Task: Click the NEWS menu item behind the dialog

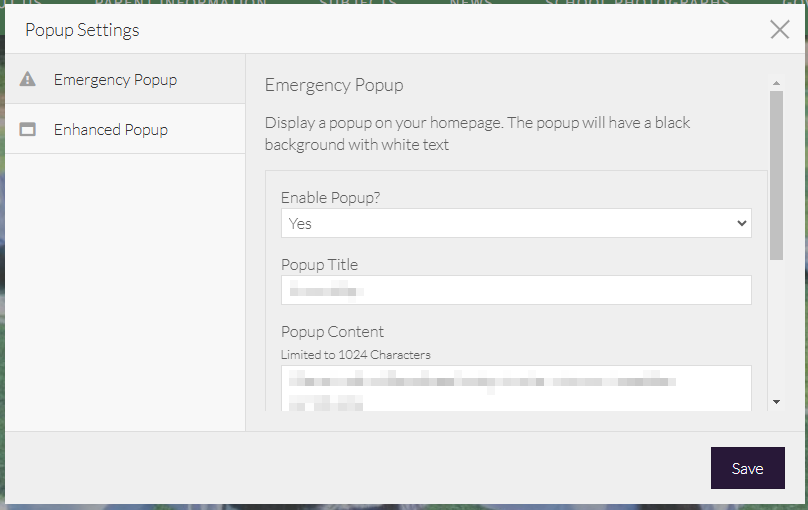Action: pos(470,3)
